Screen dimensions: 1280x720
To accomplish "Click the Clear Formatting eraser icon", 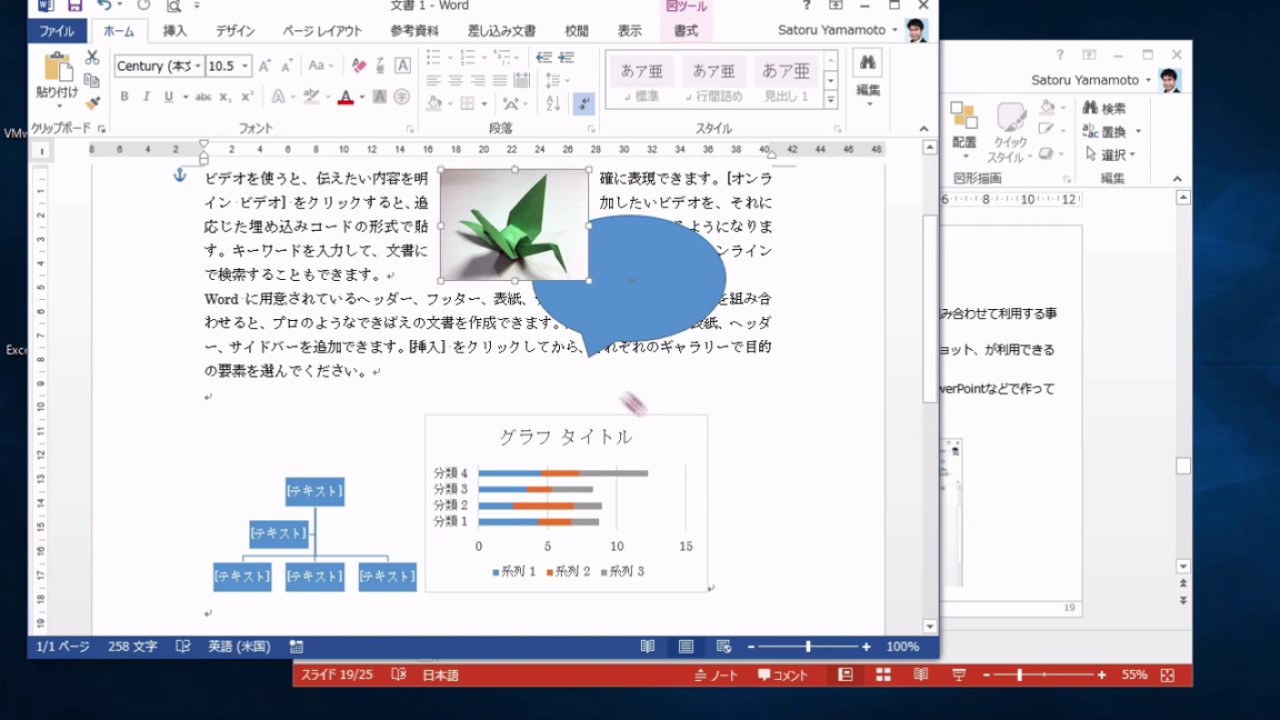I will tap(359, 66).
